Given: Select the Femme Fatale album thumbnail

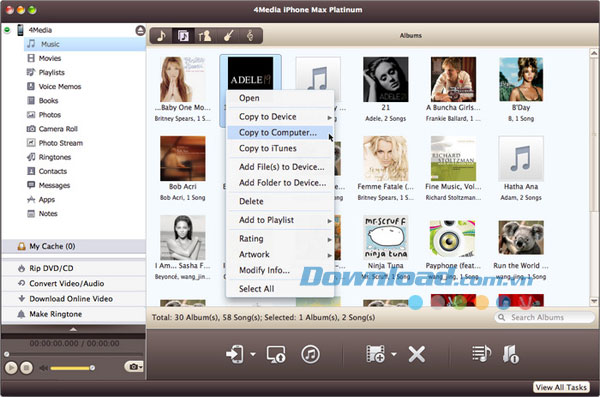Looking at the screenshot, I should (385, 158).
